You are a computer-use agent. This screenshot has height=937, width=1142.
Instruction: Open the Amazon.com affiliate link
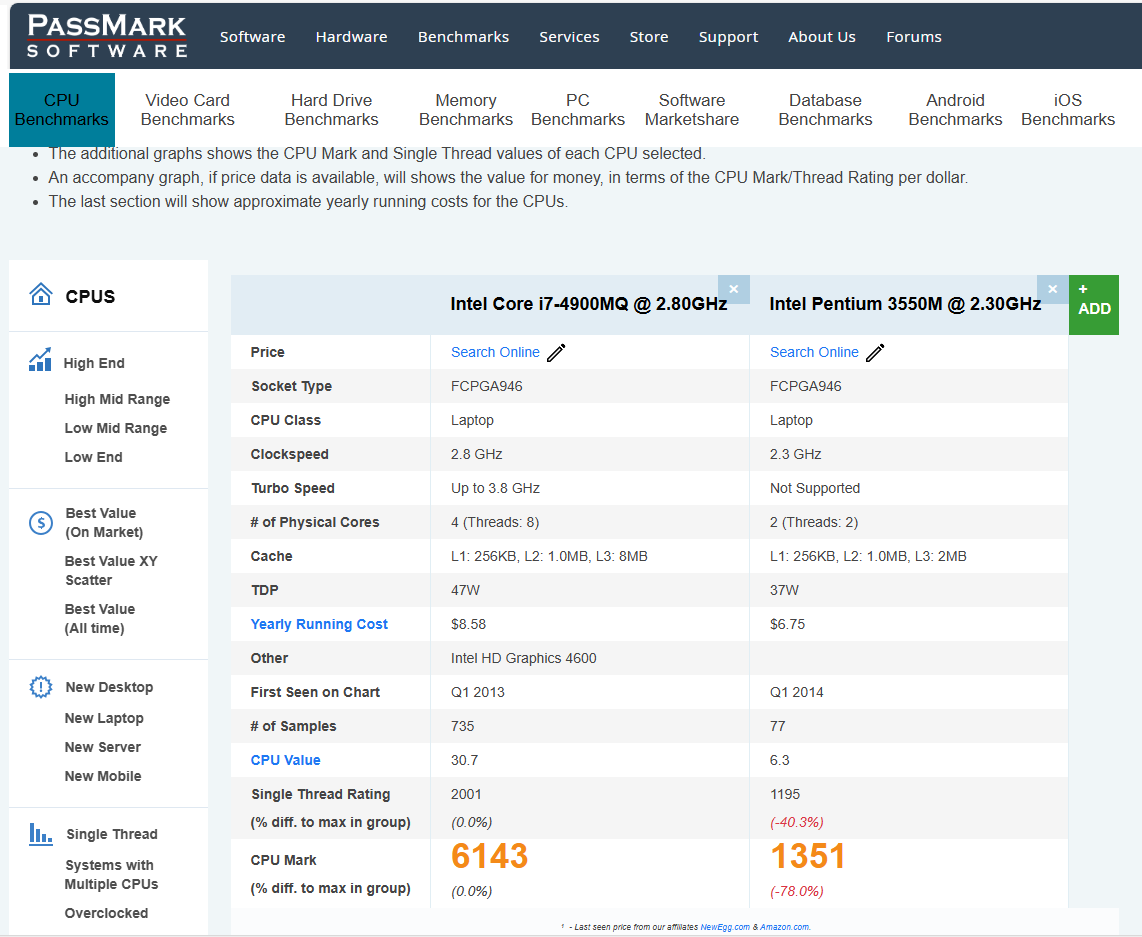(x=784, y=927)
